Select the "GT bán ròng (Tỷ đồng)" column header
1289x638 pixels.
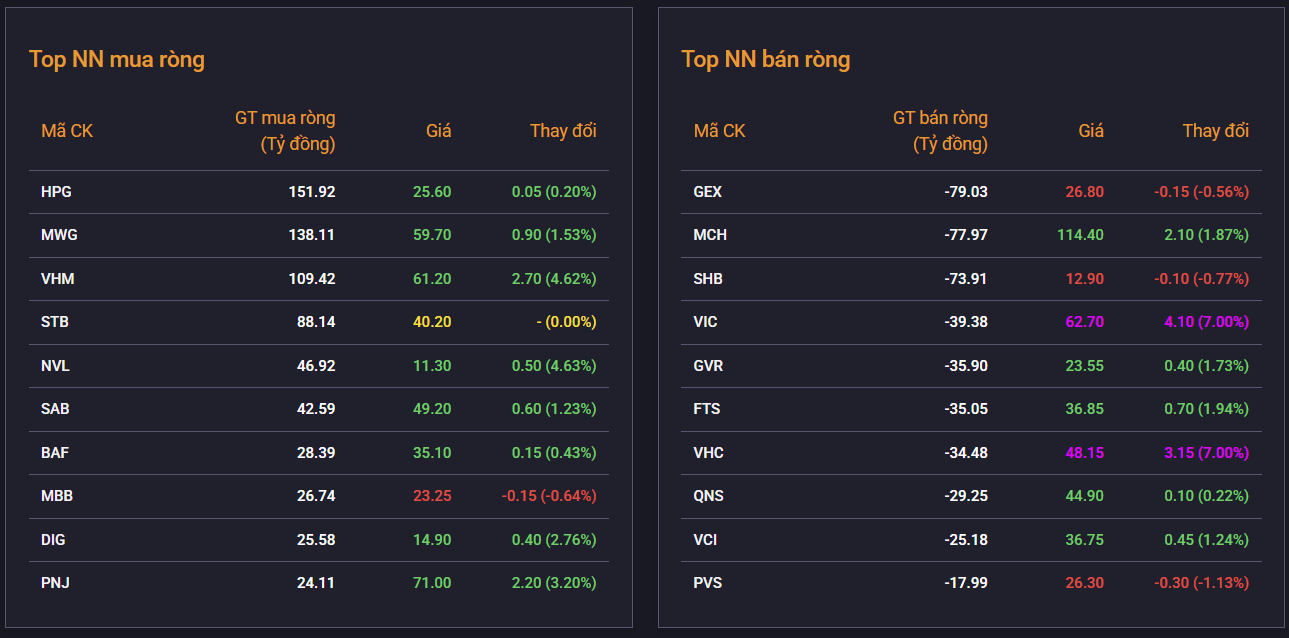tap(940, 131)
